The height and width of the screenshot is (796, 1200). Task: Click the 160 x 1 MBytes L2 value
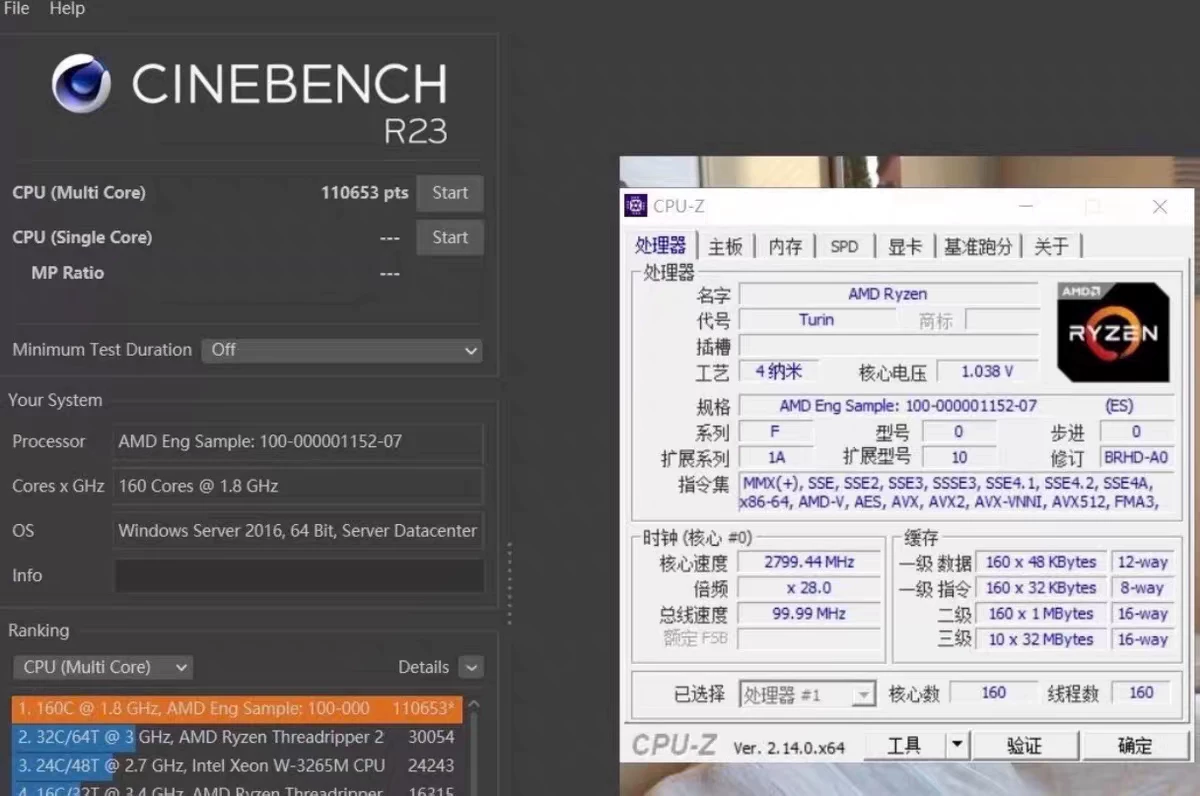point(1041,614)
